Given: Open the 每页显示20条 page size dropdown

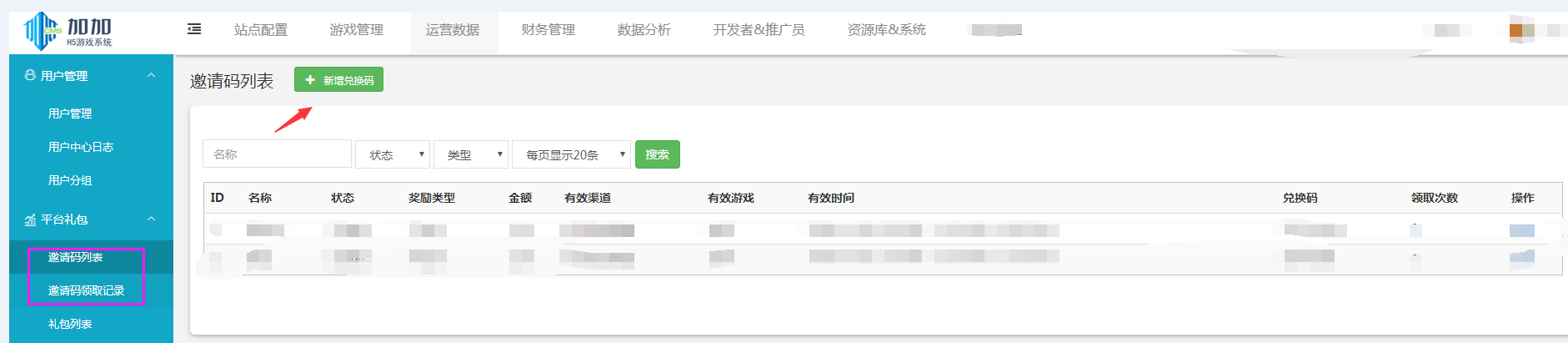Looking at the screenshot, I should point(571,154).
